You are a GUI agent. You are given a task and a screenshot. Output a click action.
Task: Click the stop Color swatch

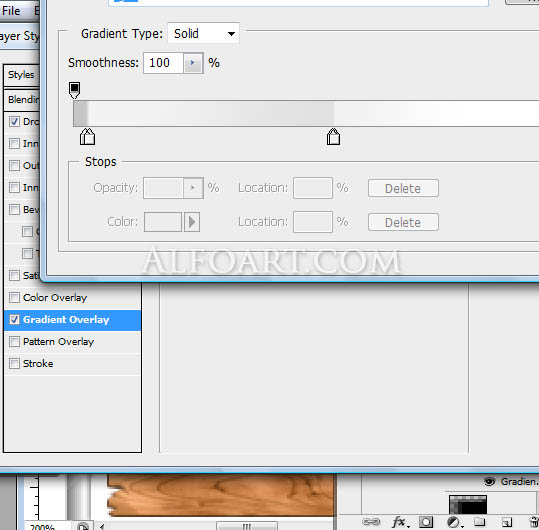[163, 222]
